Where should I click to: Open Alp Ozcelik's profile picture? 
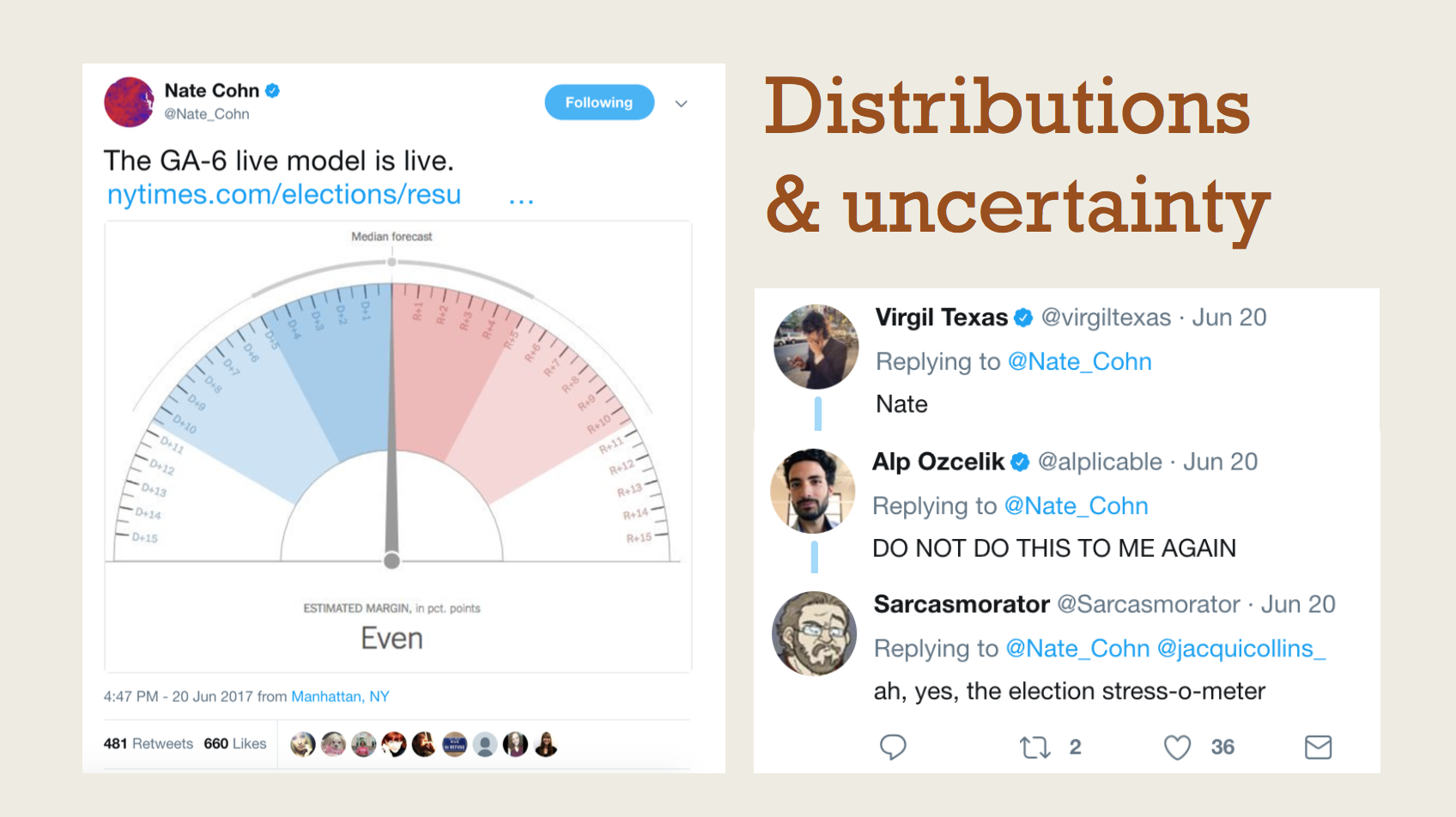coord(813,491)
